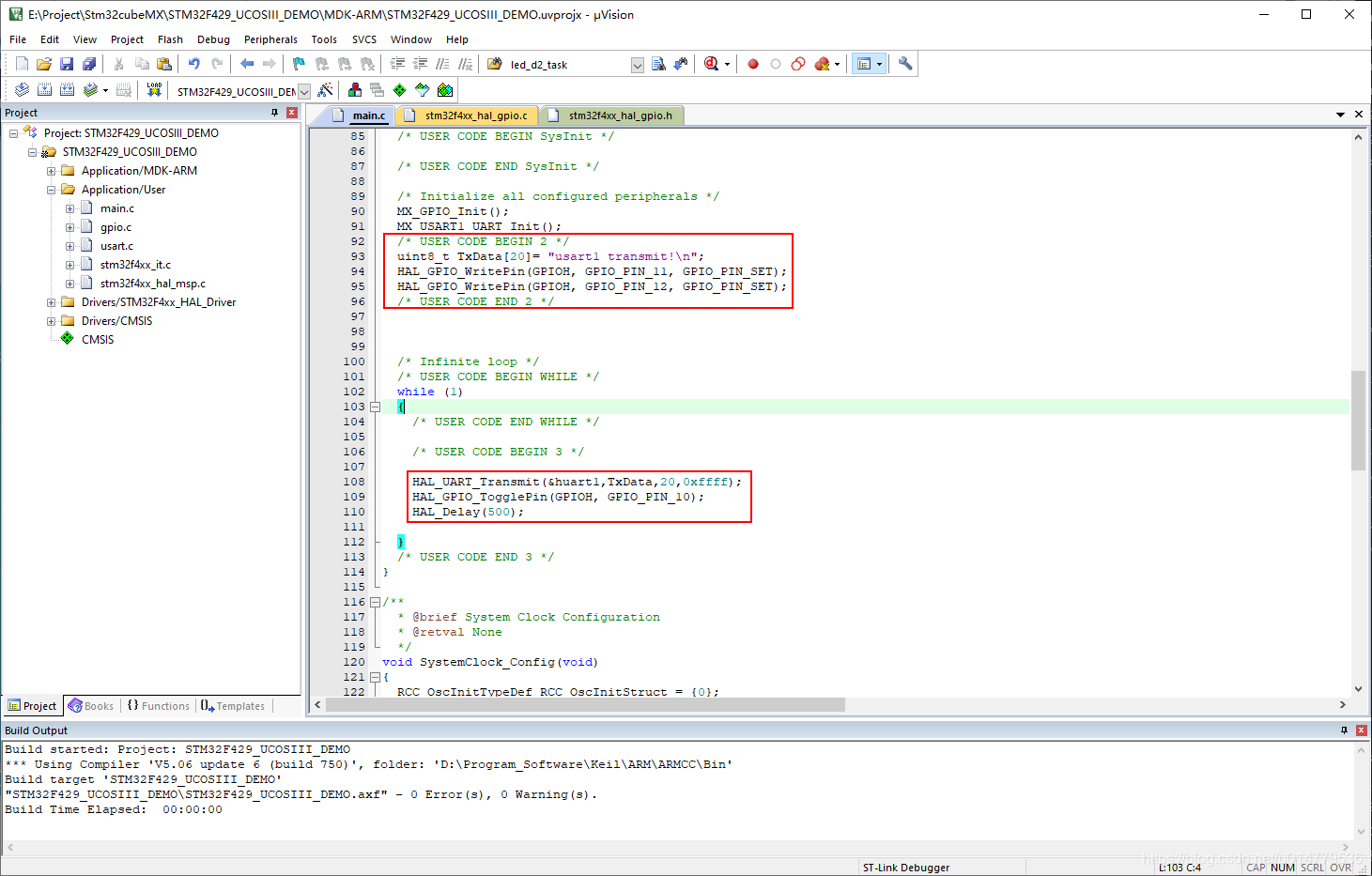Select usart.c in the project tree
The image size is (1372, 876).
(x=116, y=246)
